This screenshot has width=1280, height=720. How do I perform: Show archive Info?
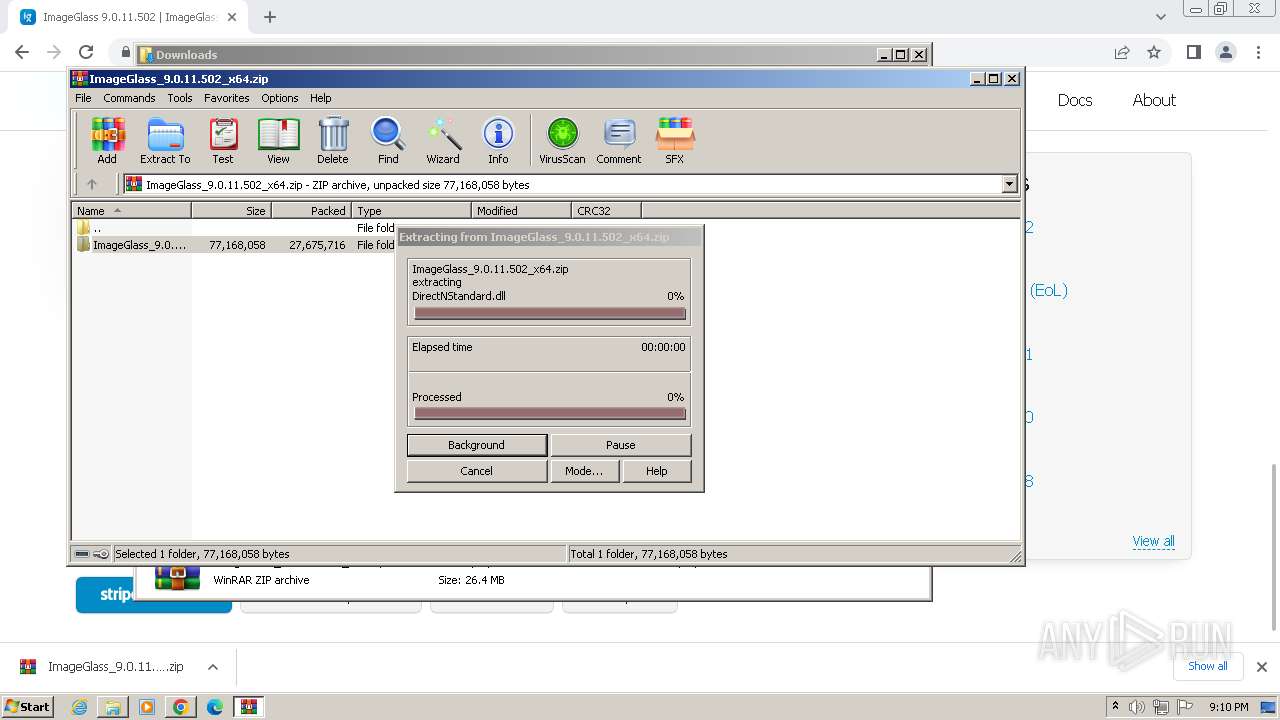(498, 140)
